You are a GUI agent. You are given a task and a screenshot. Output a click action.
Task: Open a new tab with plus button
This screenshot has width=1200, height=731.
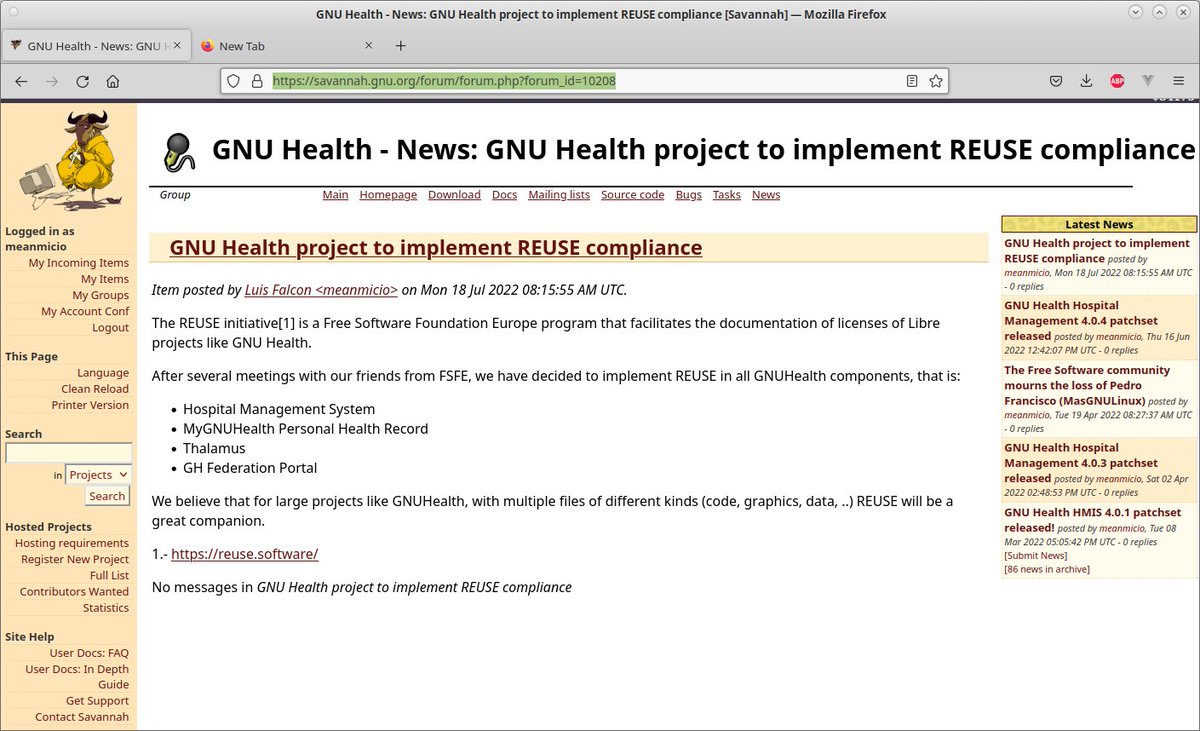[x=401, y=46]
